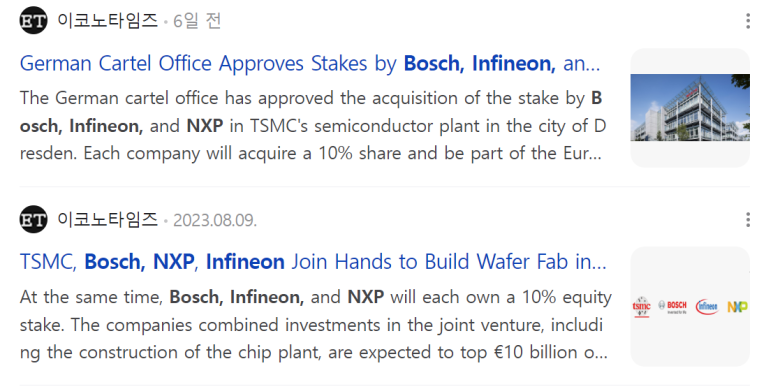Open the three-dot menu for German Cartel article
Image resolution: width=773 pixels, height=389 pixels.
748,21
